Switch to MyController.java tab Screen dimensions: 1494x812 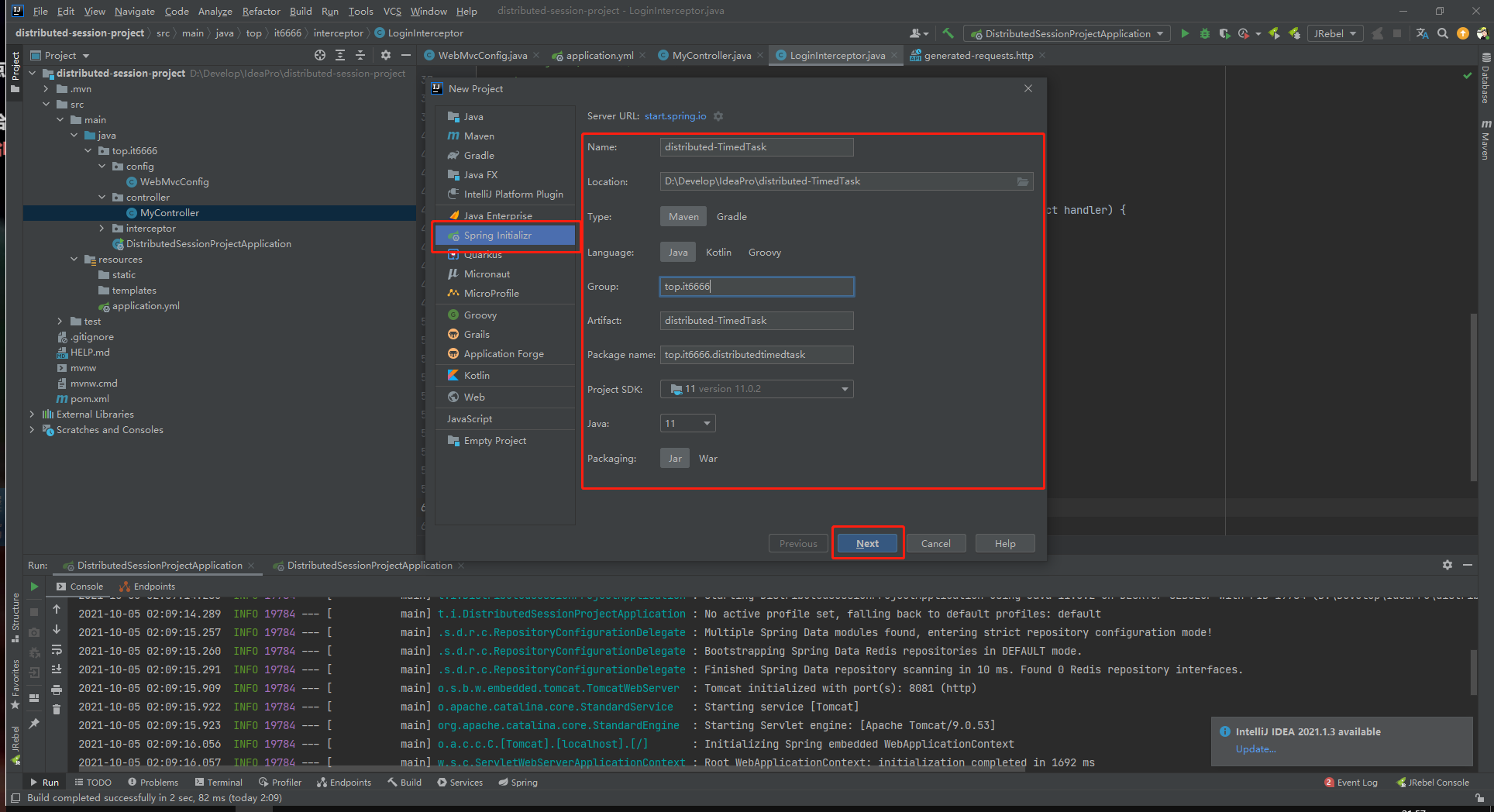[711, 55]
